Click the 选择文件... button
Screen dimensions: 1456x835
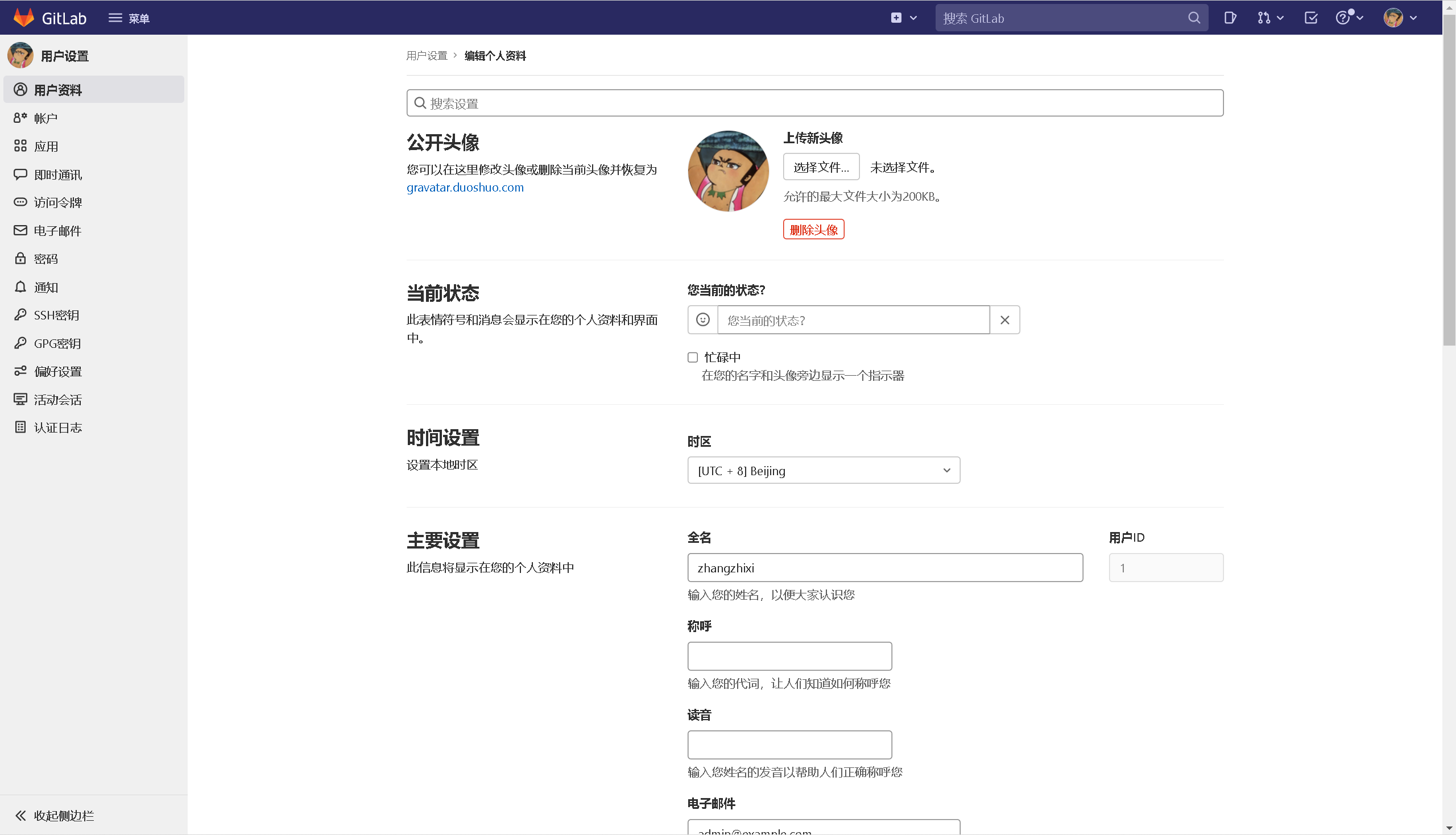coord(821,167)
